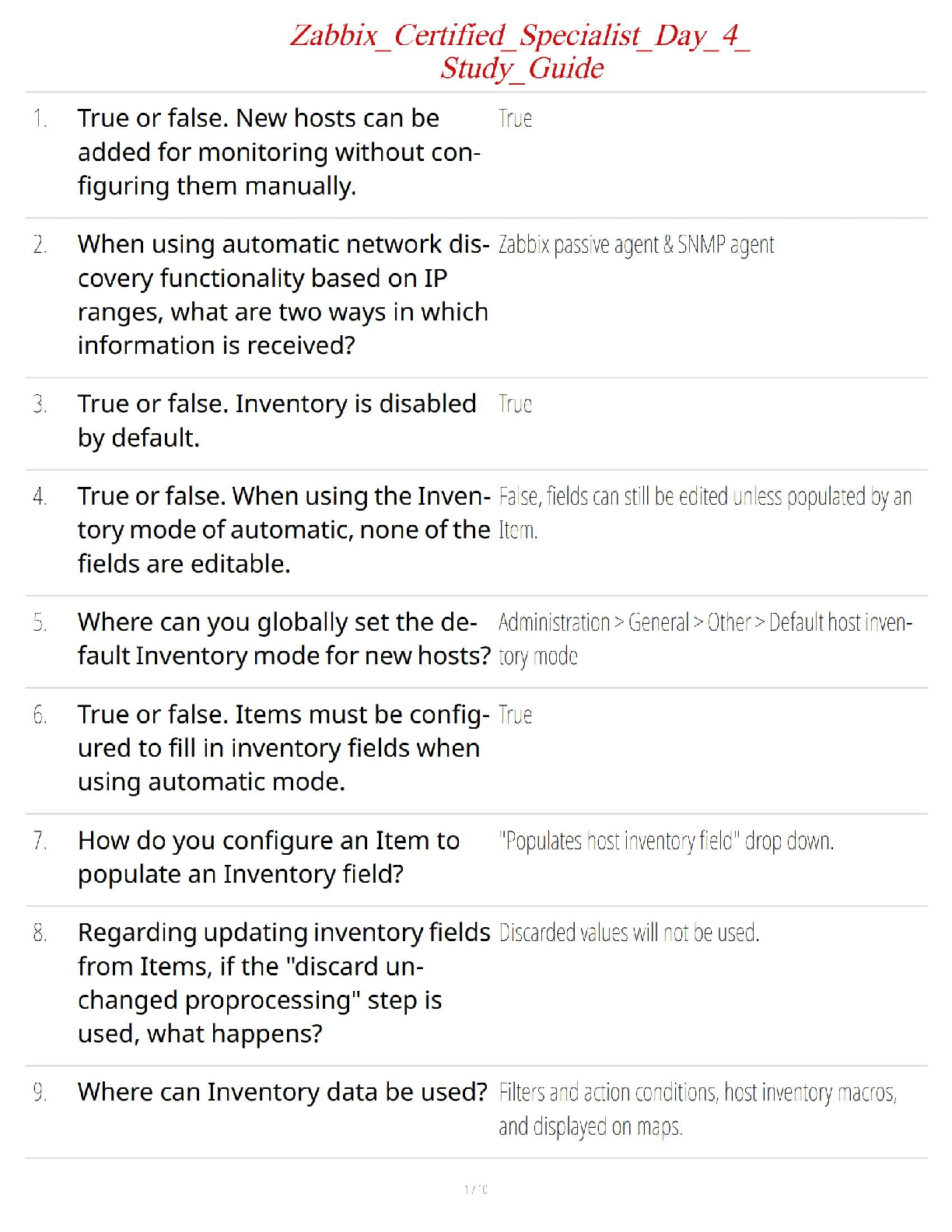Click the "Administration > General > Other" answer
The width and height of the screenshot is (952, 1232).
click(x=704, y=639)
